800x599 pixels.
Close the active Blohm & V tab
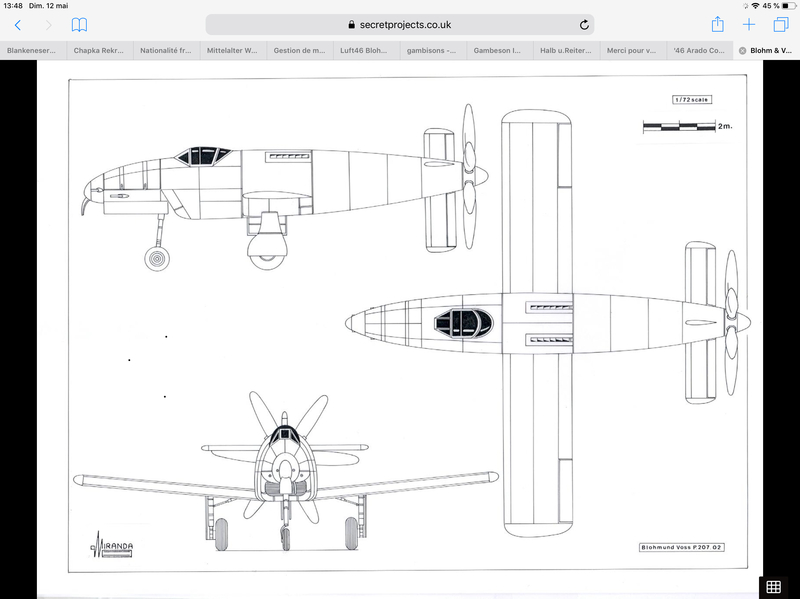742,50
